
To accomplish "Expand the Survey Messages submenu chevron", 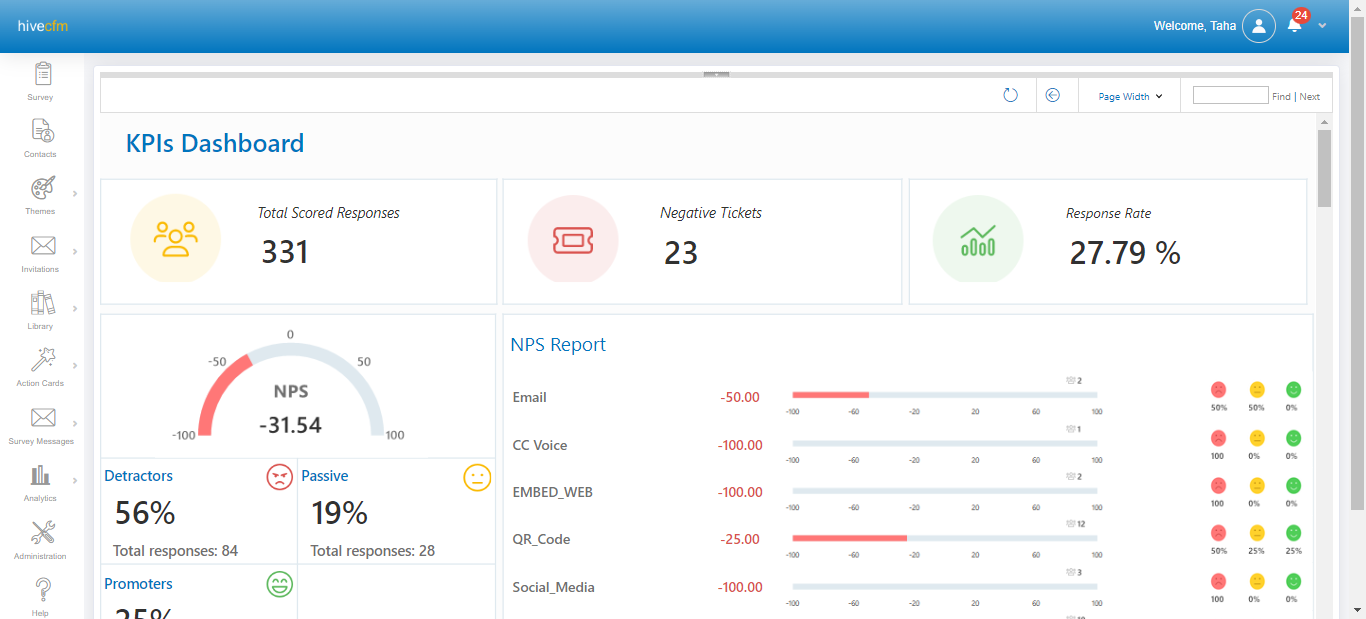I will [x=75, y=423].
